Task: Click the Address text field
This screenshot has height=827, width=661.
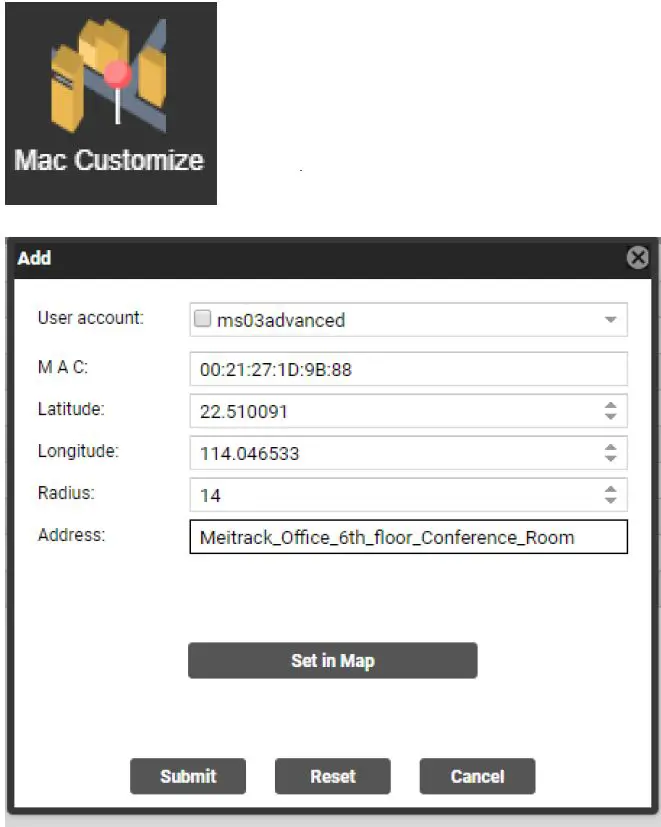Action: 407,537
